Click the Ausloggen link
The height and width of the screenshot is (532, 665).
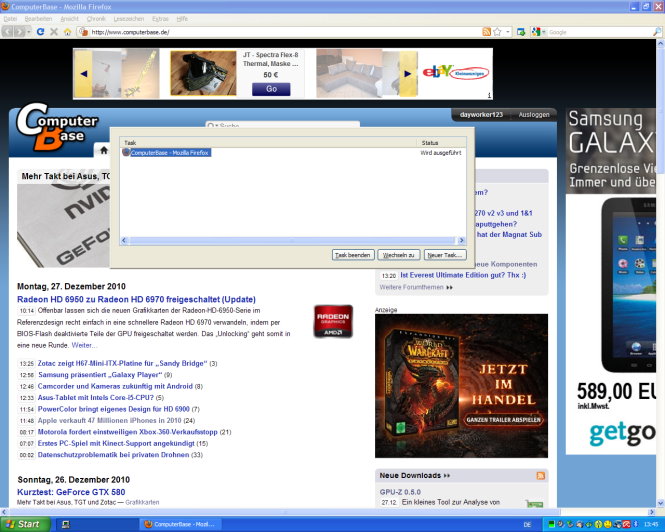[x=534, y=115]
